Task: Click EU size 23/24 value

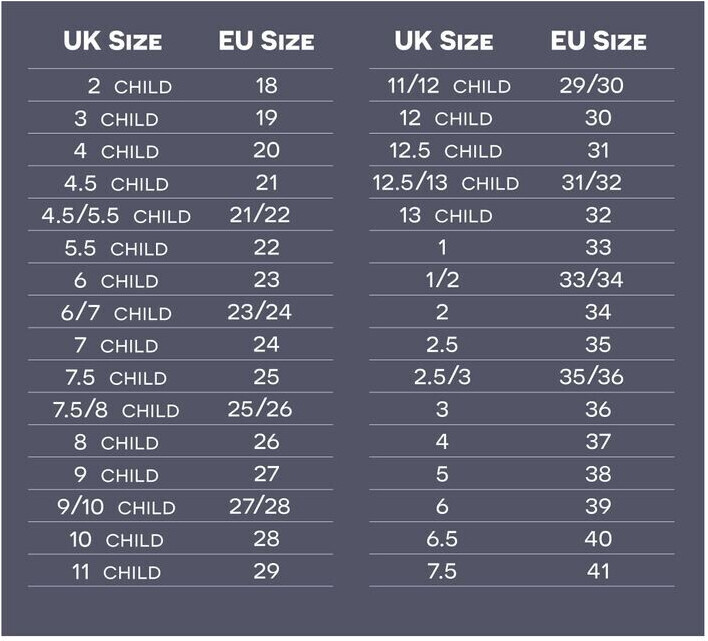Action: [x=259, y=313]
